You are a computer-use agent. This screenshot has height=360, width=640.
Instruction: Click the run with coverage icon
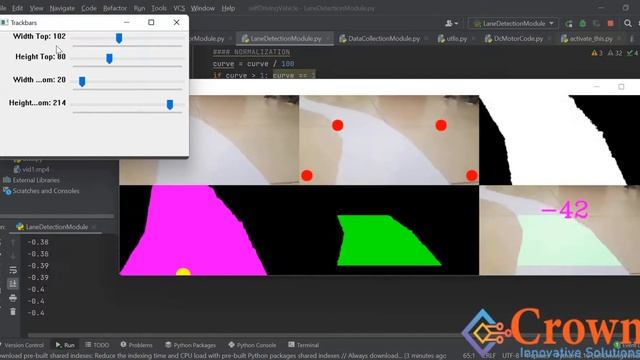[596, 24]
